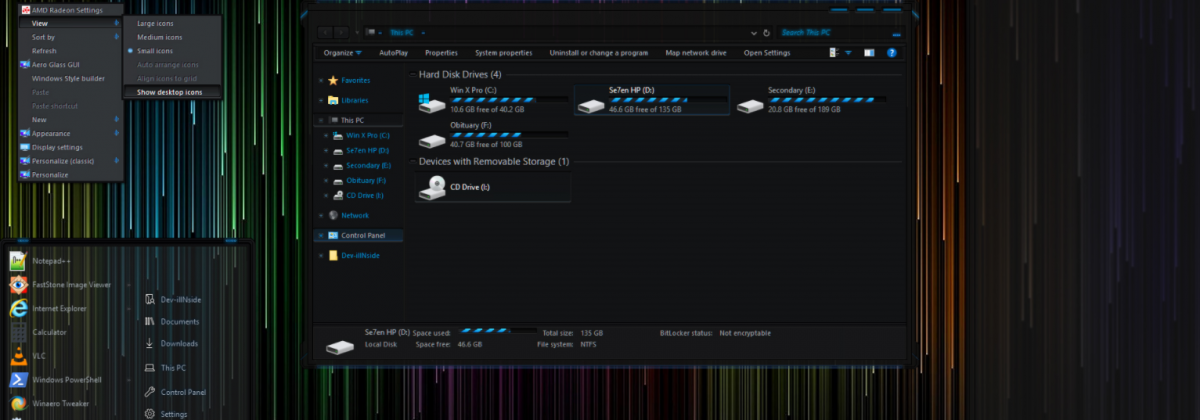Open This PC icon in start menu
The height and width of the screenshot is (420, 1200).
click(150, 368)
